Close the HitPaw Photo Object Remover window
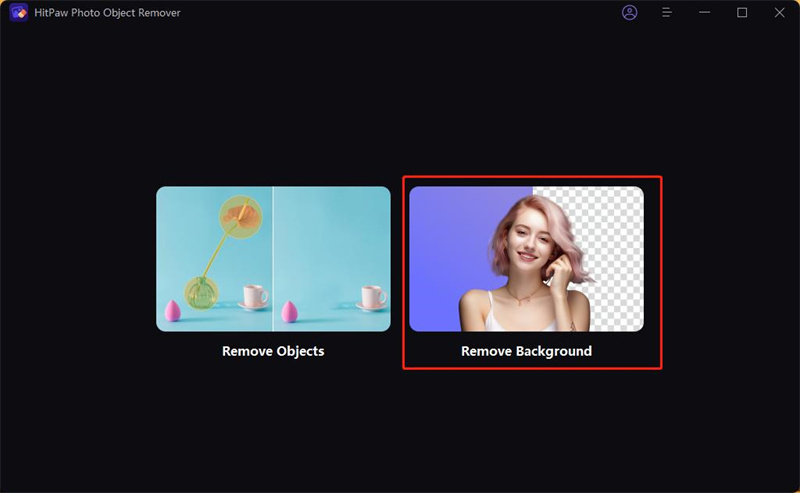 click(779, 12)
